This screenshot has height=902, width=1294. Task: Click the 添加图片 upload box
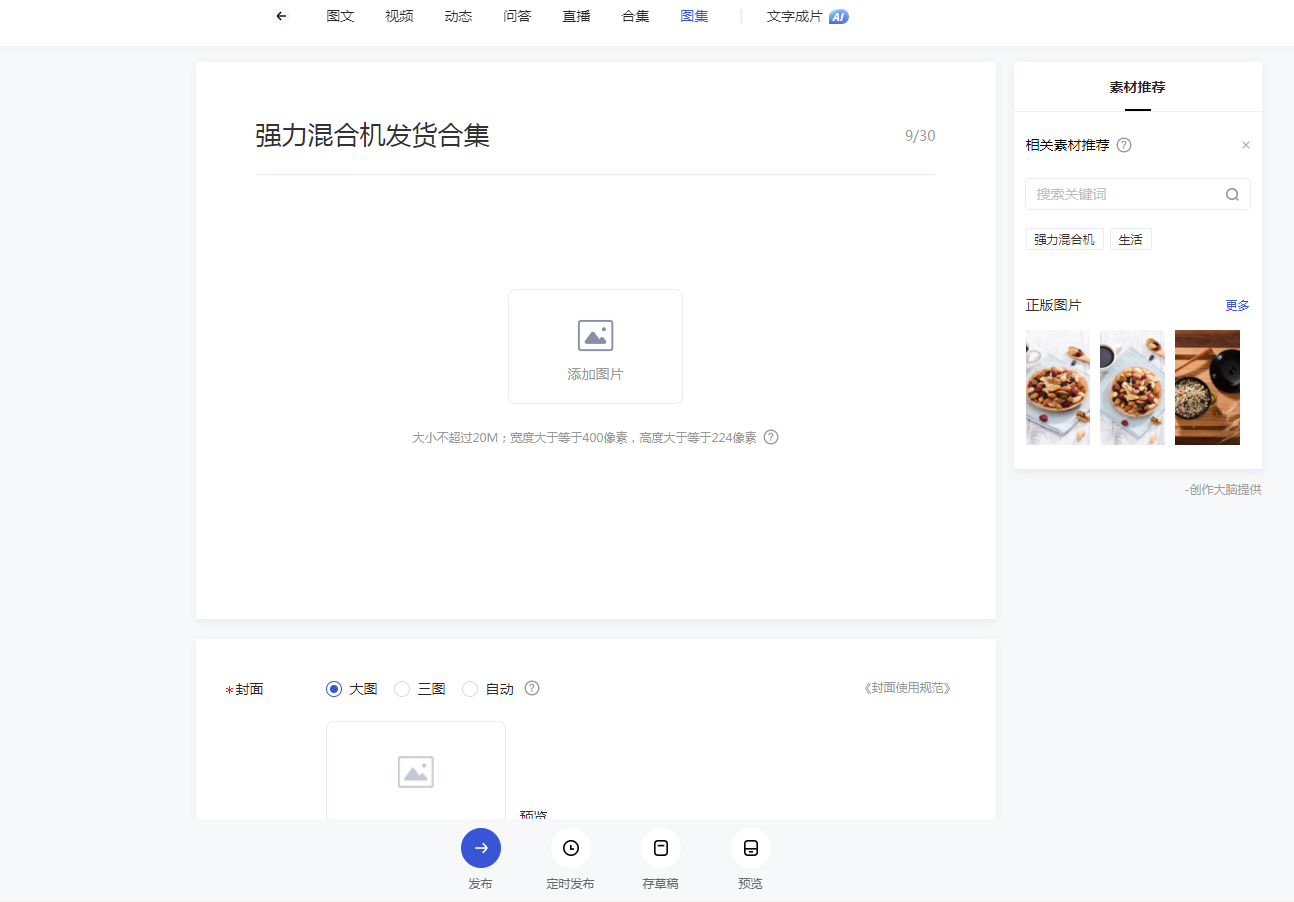595,346
